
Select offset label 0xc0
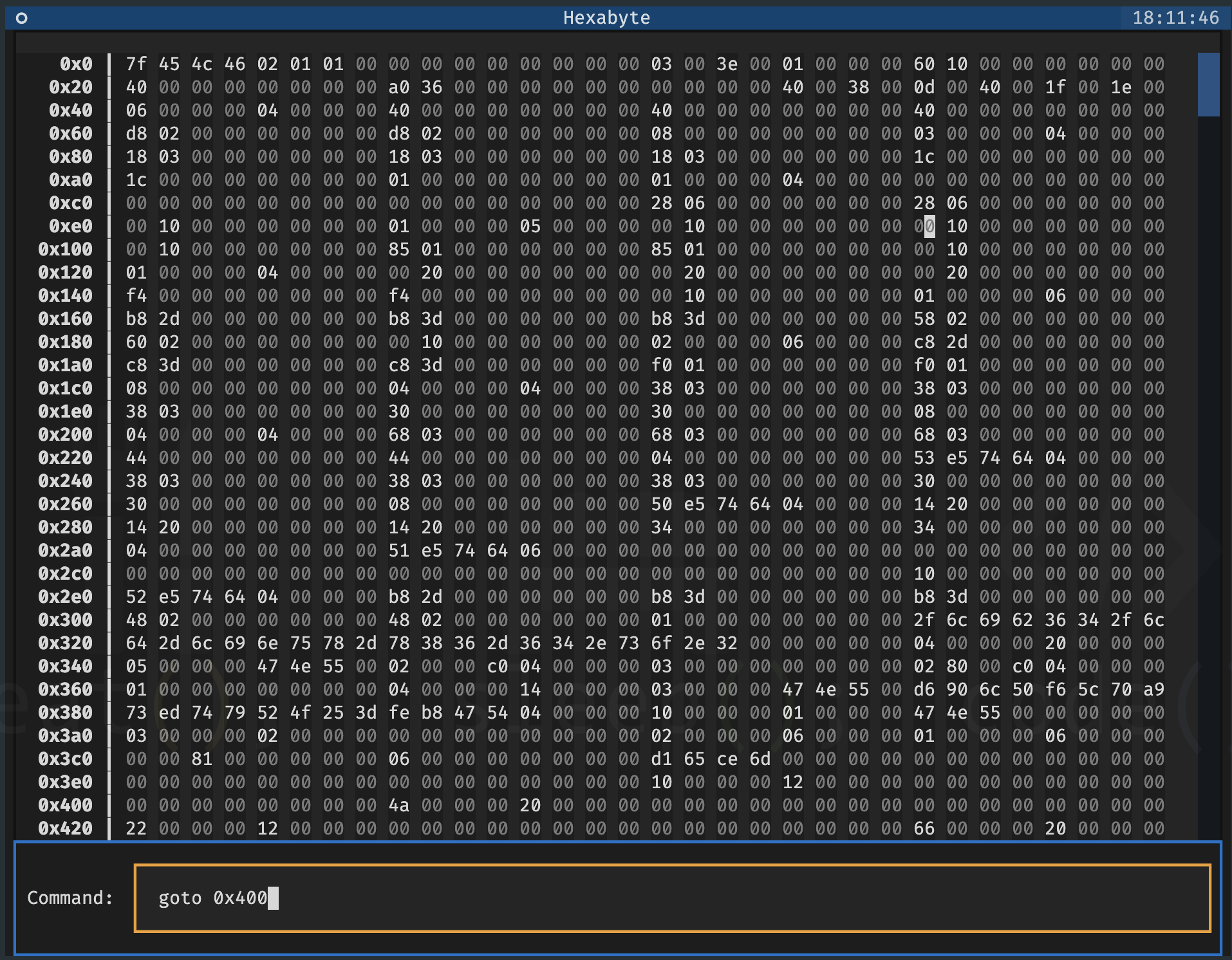(71, 203)
